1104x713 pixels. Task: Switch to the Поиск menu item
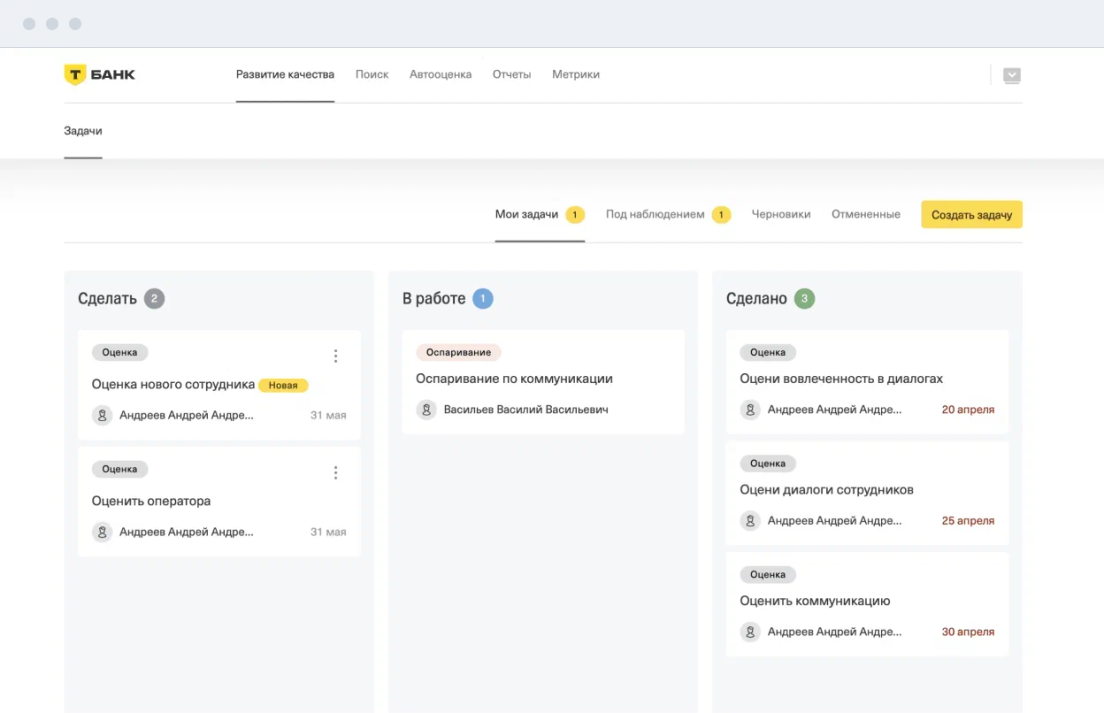click(x=372, y=75)
